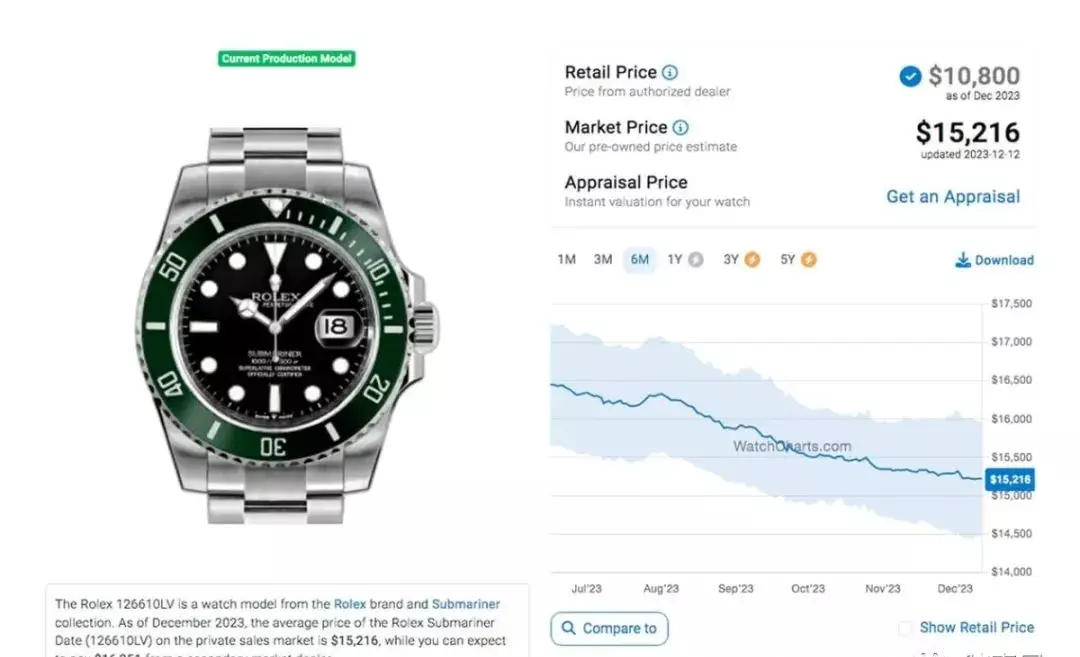Switch chart to 1Y range
The height and width of the screenshot is (657, 1080).
point(675,260)
